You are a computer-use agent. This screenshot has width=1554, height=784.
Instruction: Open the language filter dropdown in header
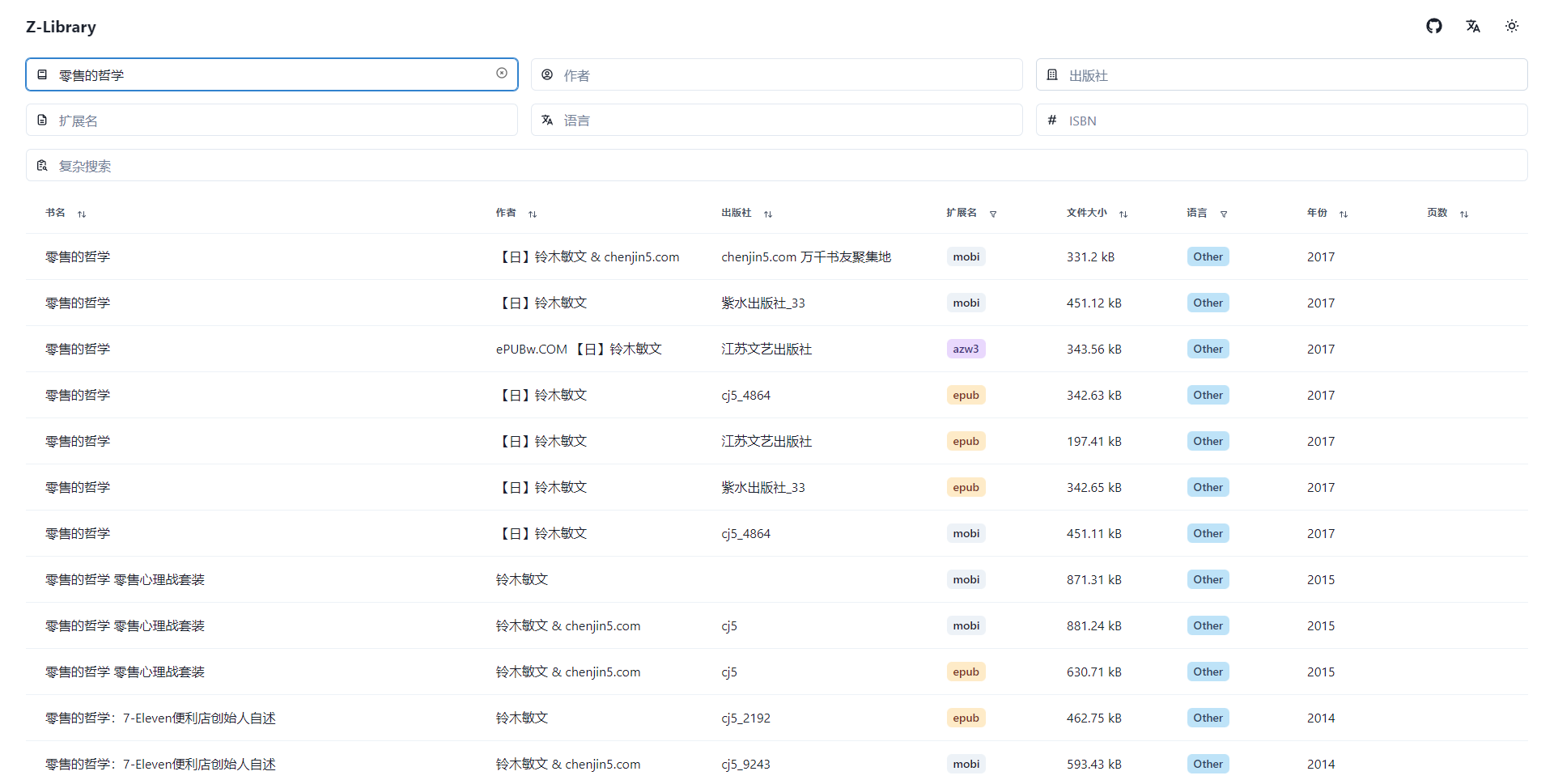(1223, 214)
